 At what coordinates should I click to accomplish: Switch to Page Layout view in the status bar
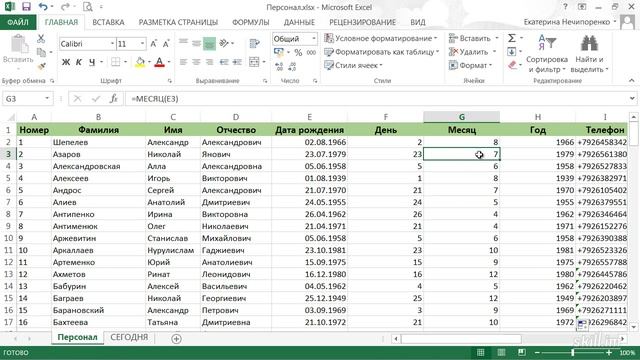501,352
